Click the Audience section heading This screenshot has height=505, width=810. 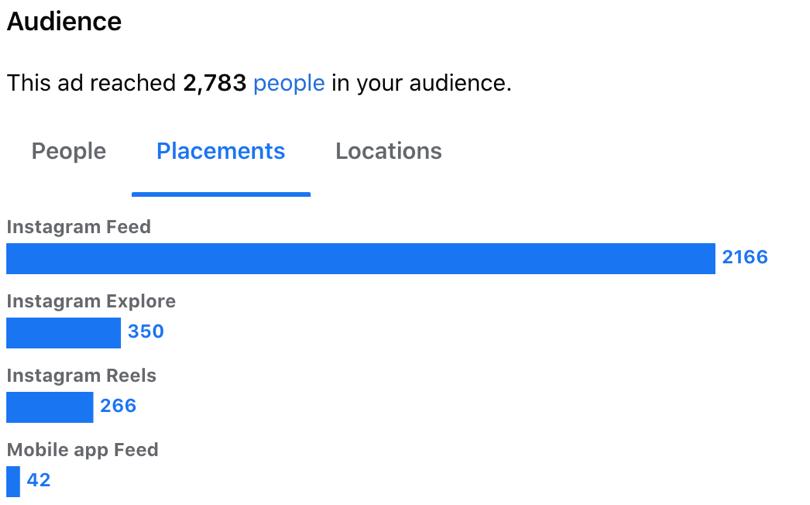[x=64, y=21]
